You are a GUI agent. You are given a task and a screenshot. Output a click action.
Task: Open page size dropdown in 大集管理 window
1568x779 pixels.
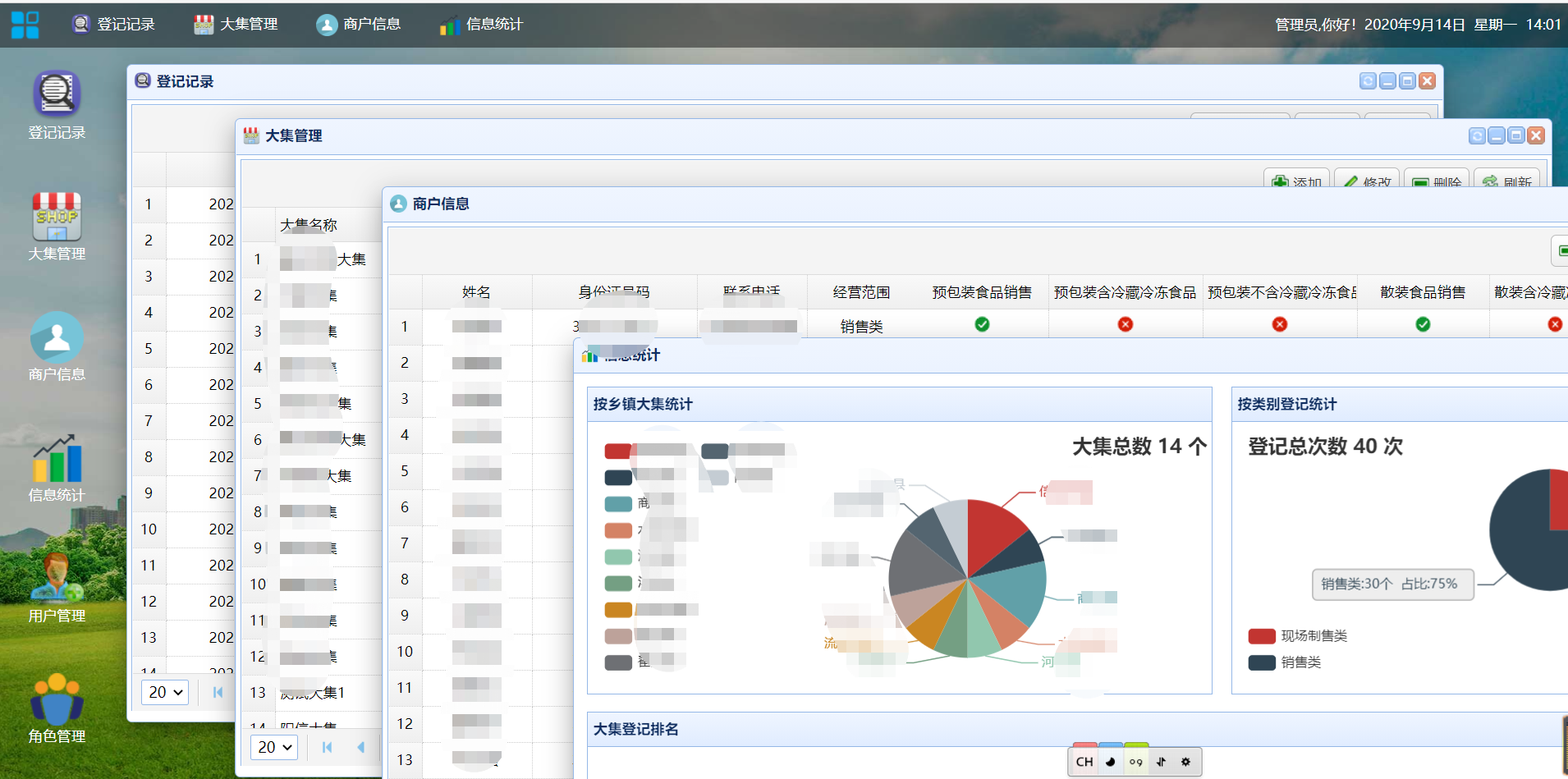click(x=273, y=747)
